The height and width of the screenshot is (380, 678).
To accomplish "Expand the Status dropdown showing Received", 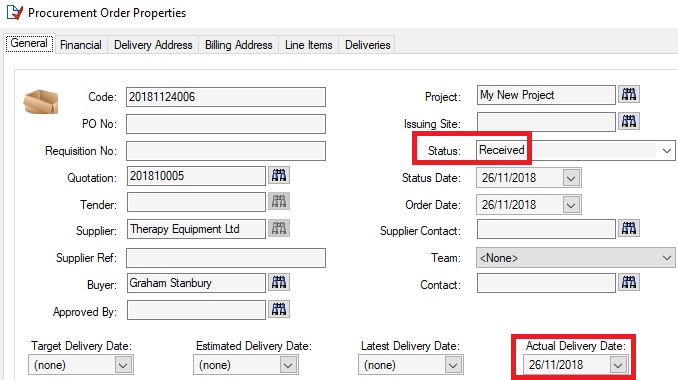I will [666, 151].
